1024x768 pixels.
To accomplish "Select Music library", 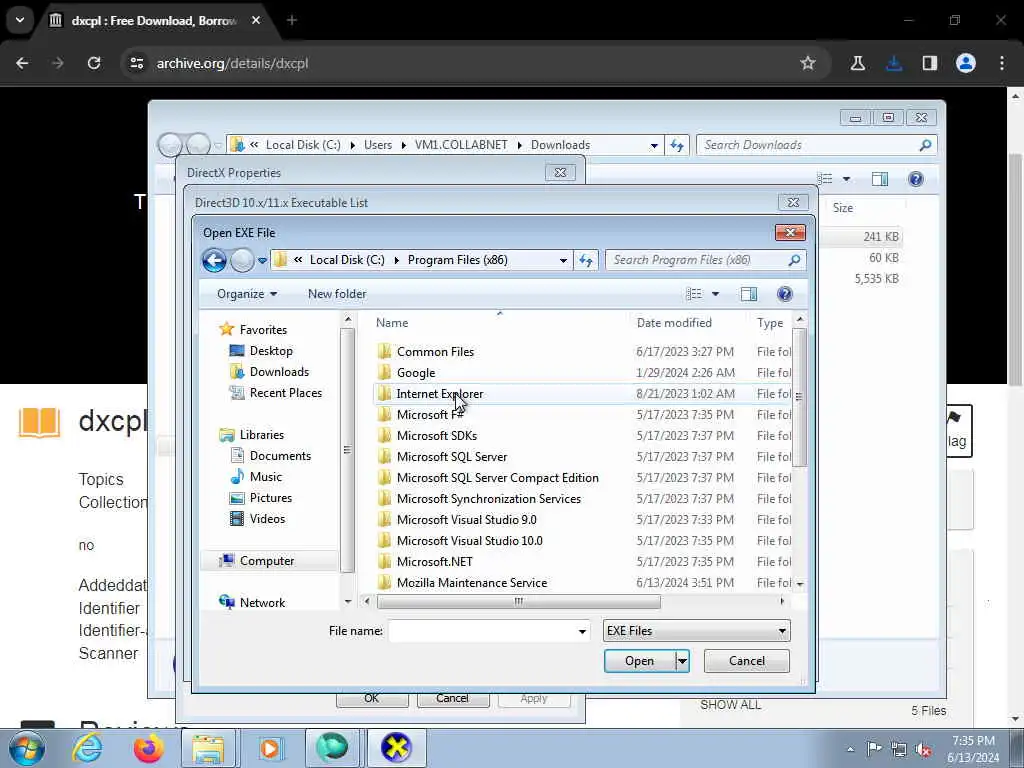I will pos(265,477).
